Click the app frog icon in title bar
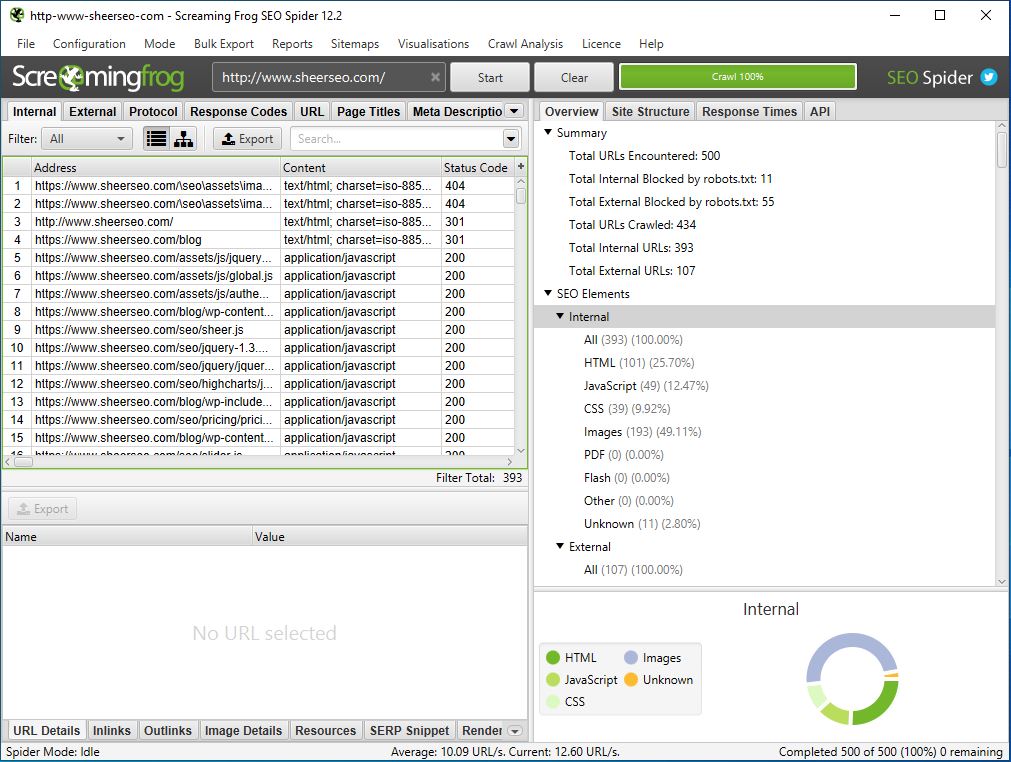 click(x=17, y=15)
